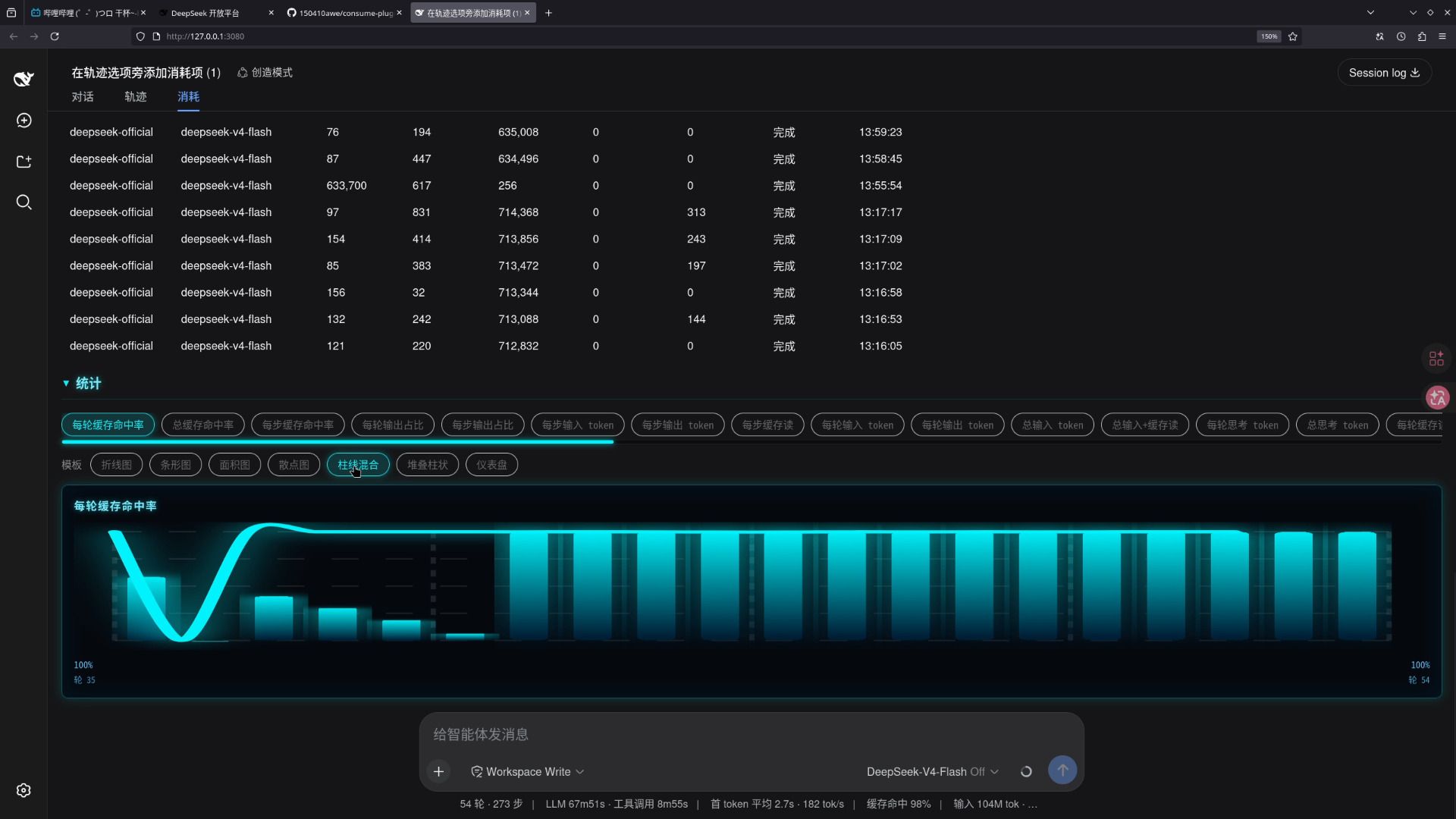The height and width of the screenshot is (819, 1456).
Task: Click the attachment plus button in message box
Action: [x=438, y=771]
